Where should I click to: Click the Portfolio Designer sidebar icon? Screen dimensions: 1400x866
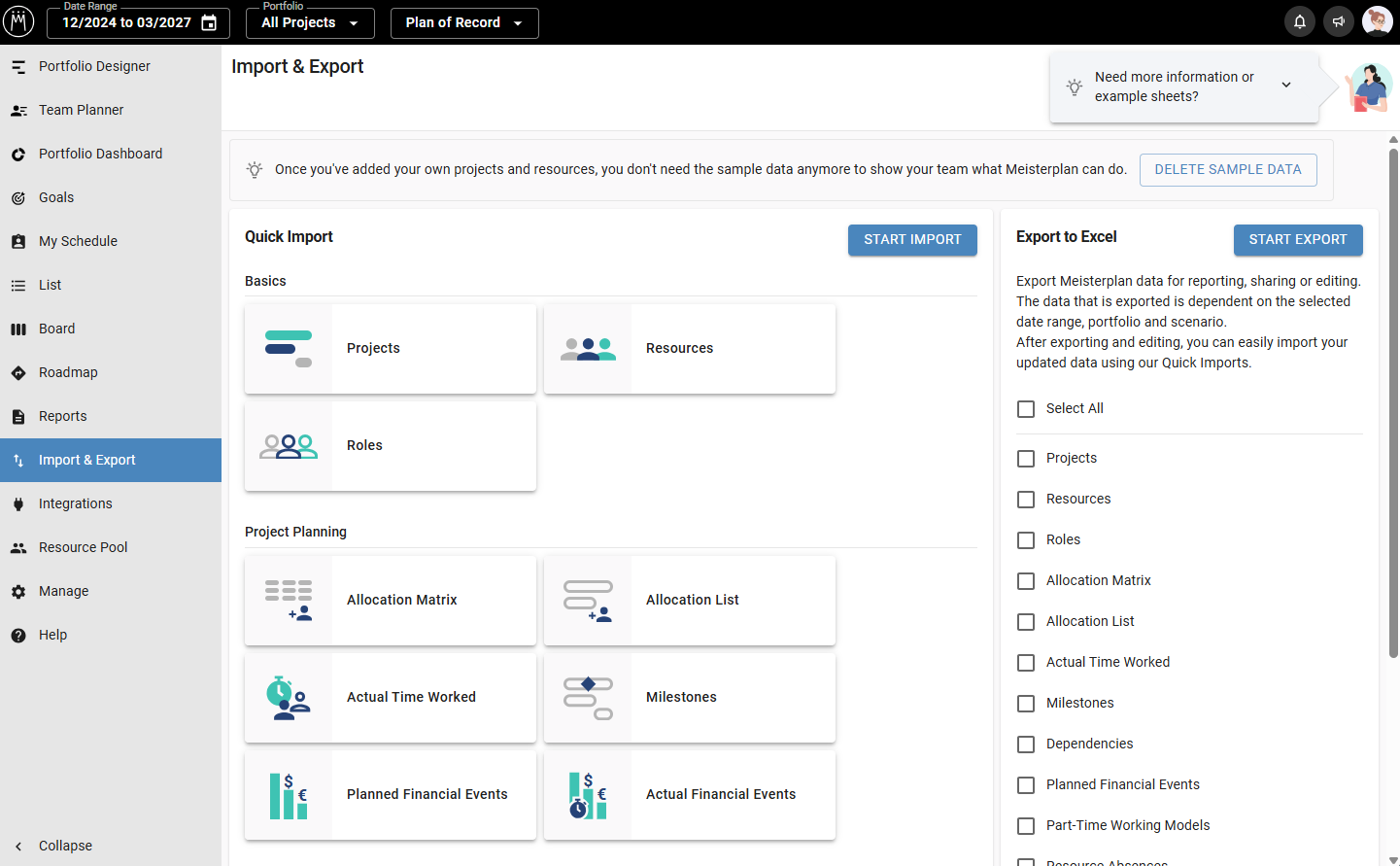click(18, 66)
